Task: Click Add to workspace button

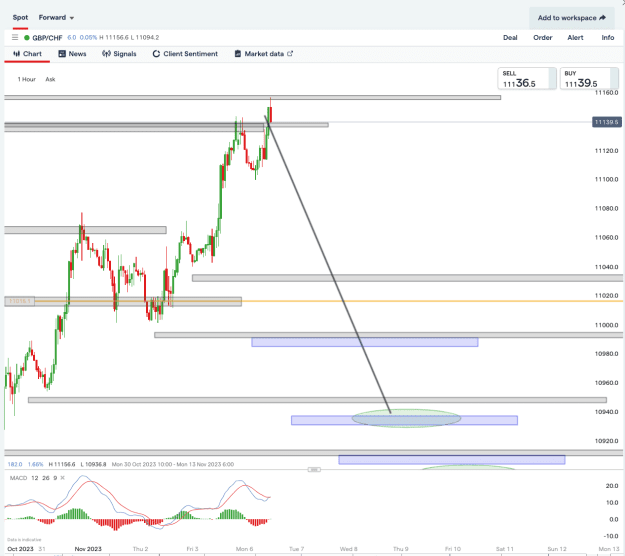Action: pos(572,18)
